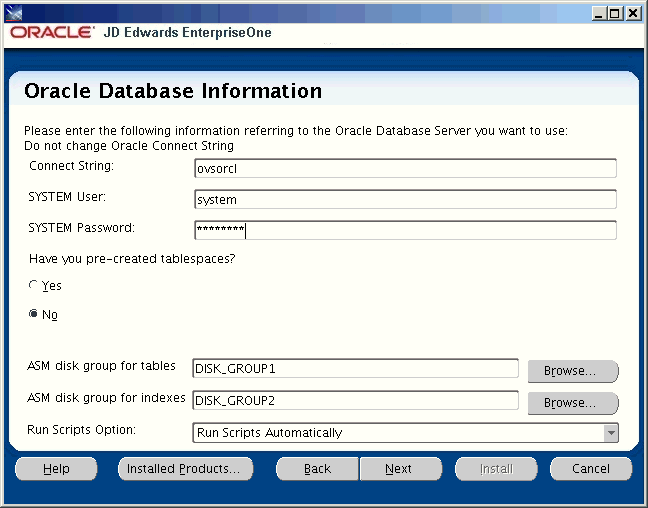Click the 'Do not change Oracle Connect String' note
The width and height of the screenshot is (648, 508).
click(129, 146)
